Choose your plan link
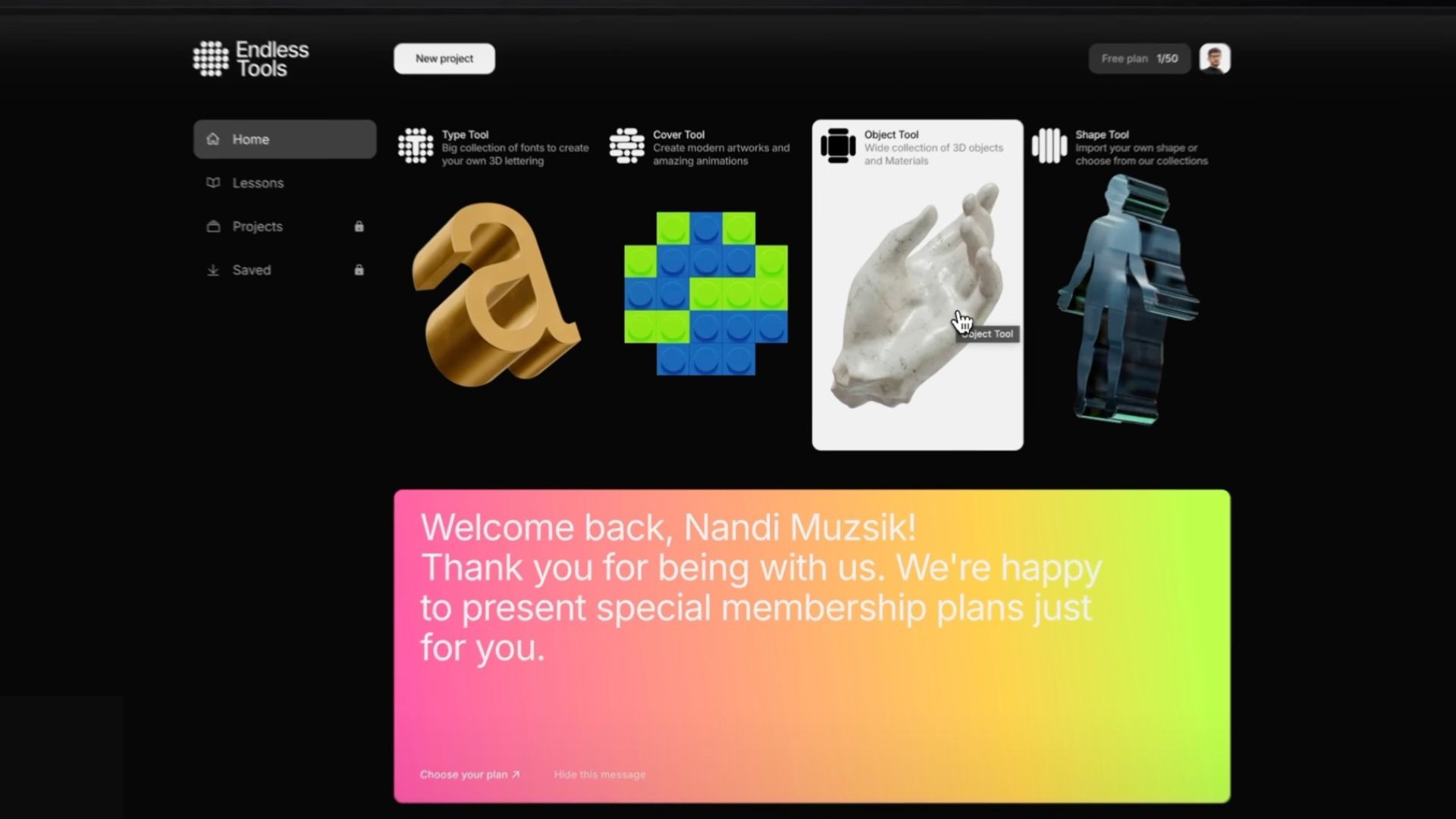The width and height of the screenshot is (1456, 819). pos(467,773)
